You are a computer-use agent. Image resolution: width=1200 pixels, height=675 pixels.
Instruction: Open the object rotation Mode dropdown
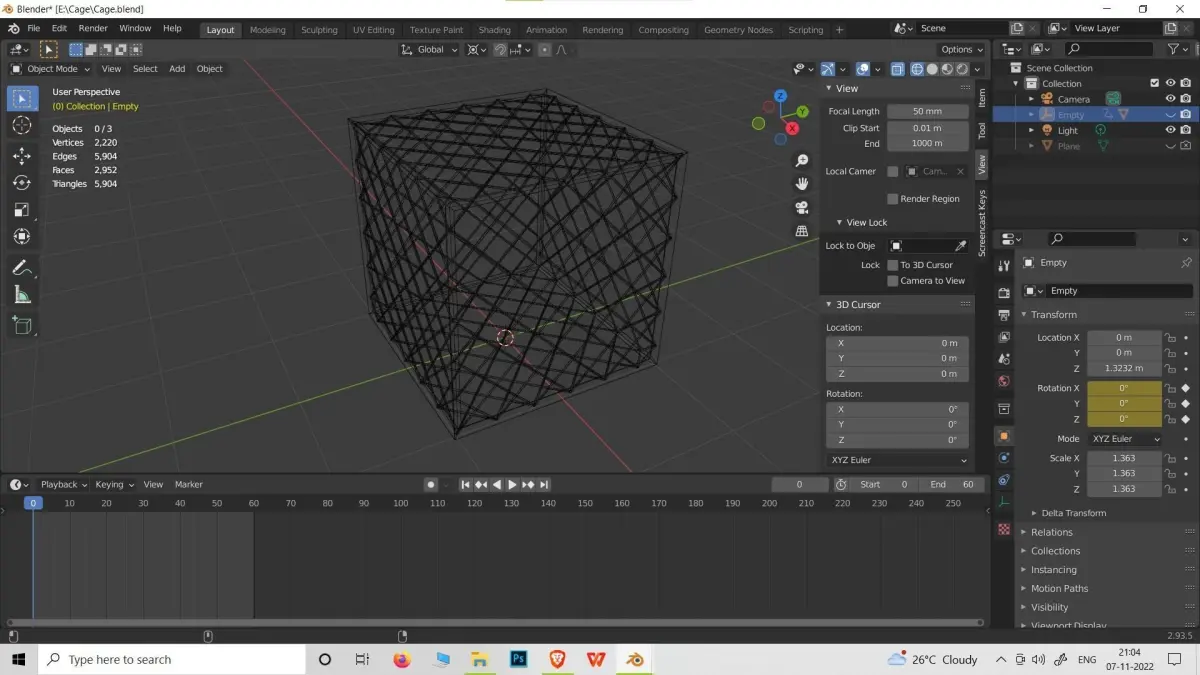1125,439
